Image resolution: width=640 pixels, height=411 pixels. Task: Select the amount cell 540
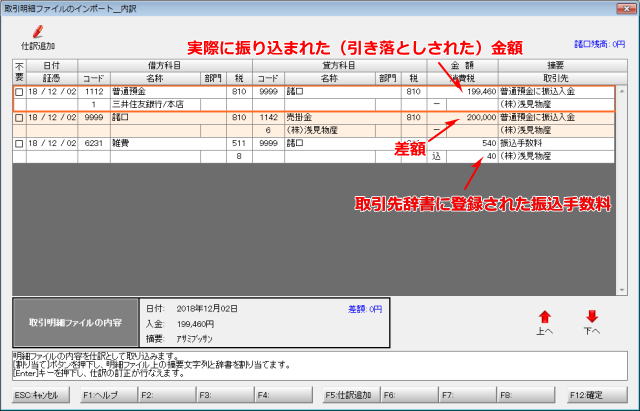pyautogui.click(x=462, y=143)
